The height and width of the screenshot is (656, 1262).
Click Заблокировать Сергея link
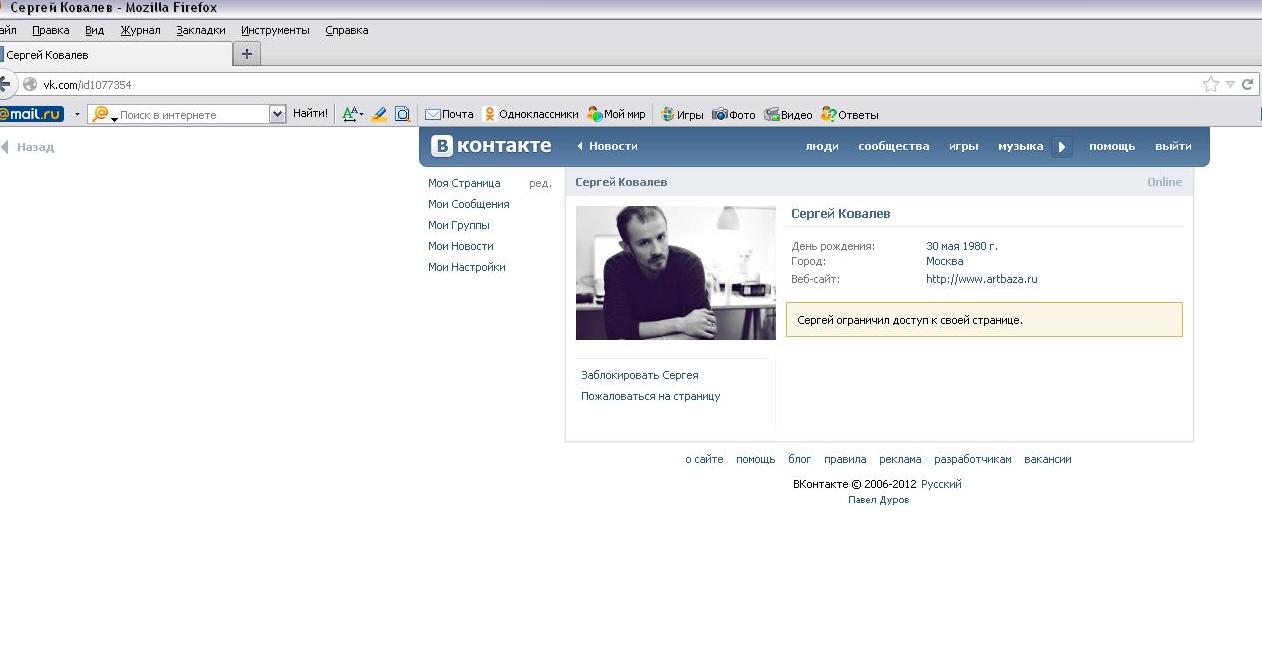(x=640, y=375)
